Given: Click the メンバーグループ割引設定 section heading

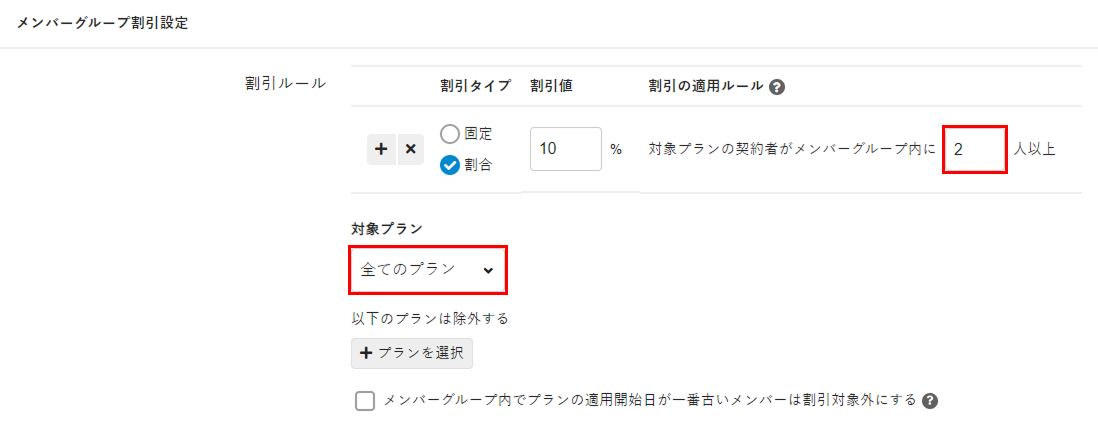Looking at the screenshot, I should tap(102, 23).
